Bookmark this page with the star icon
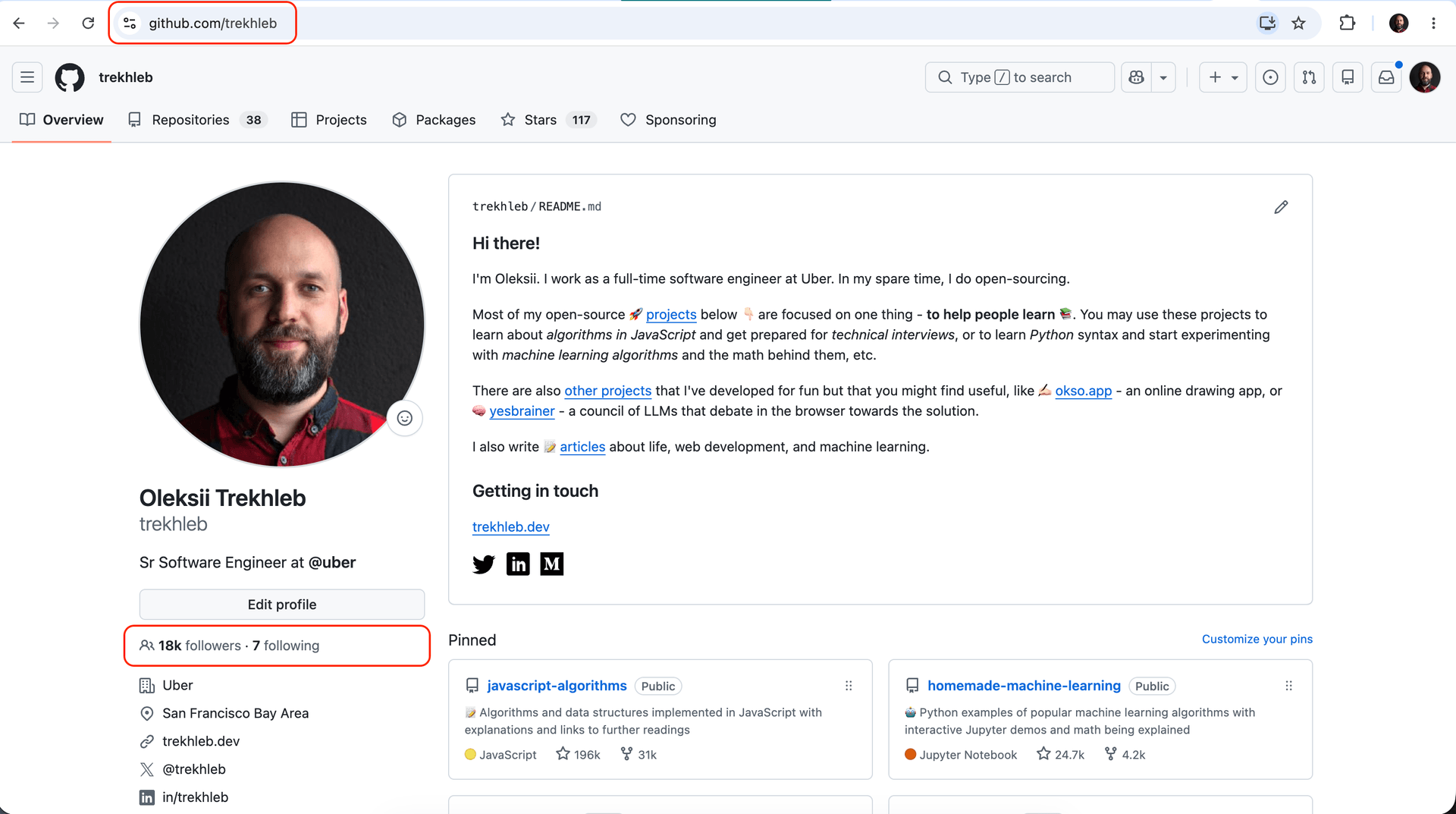Image resolution: width=1456 pixels, height=814 pixels. 1298,24
